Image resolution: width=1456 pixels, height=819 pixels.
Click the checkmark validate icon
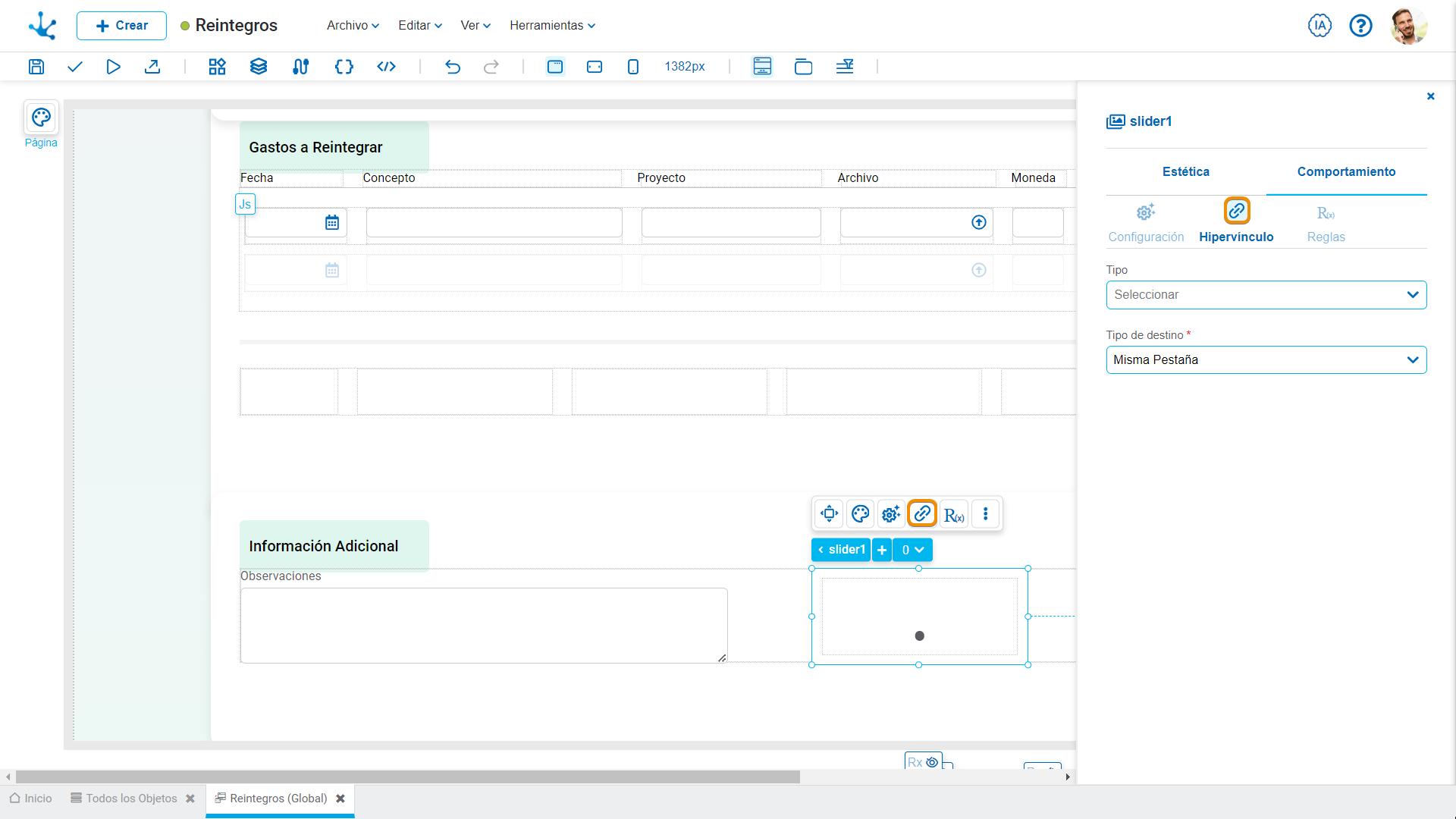point(74,67)
